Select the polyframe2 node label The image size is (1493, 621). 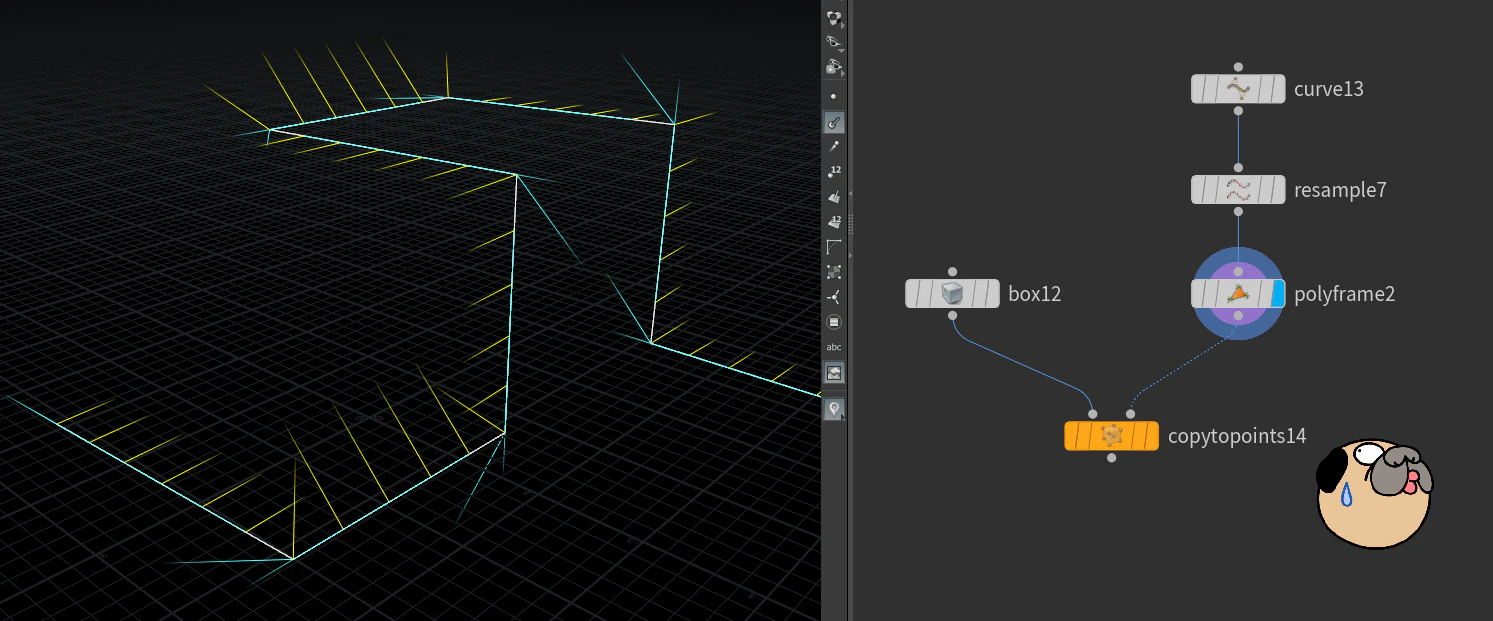[x=1344, y=294]
